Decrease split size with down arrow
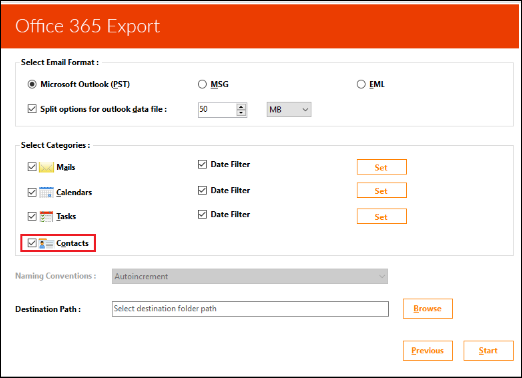522x378 pixels. coord(241,113)
